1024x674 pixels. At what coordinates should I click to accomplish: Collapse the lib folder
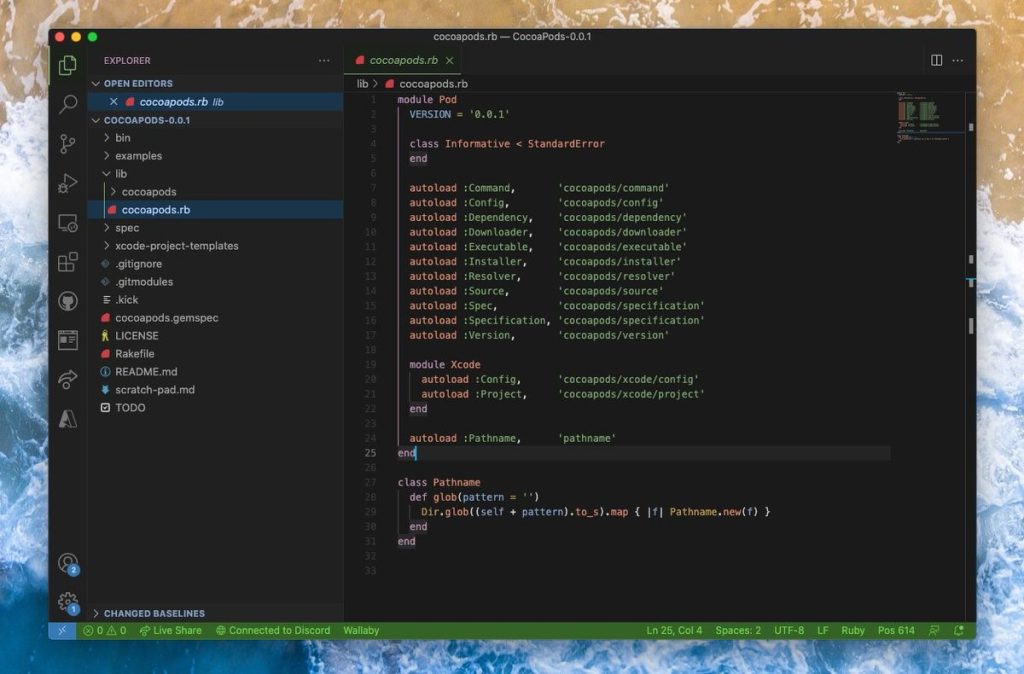click(121, 174)
